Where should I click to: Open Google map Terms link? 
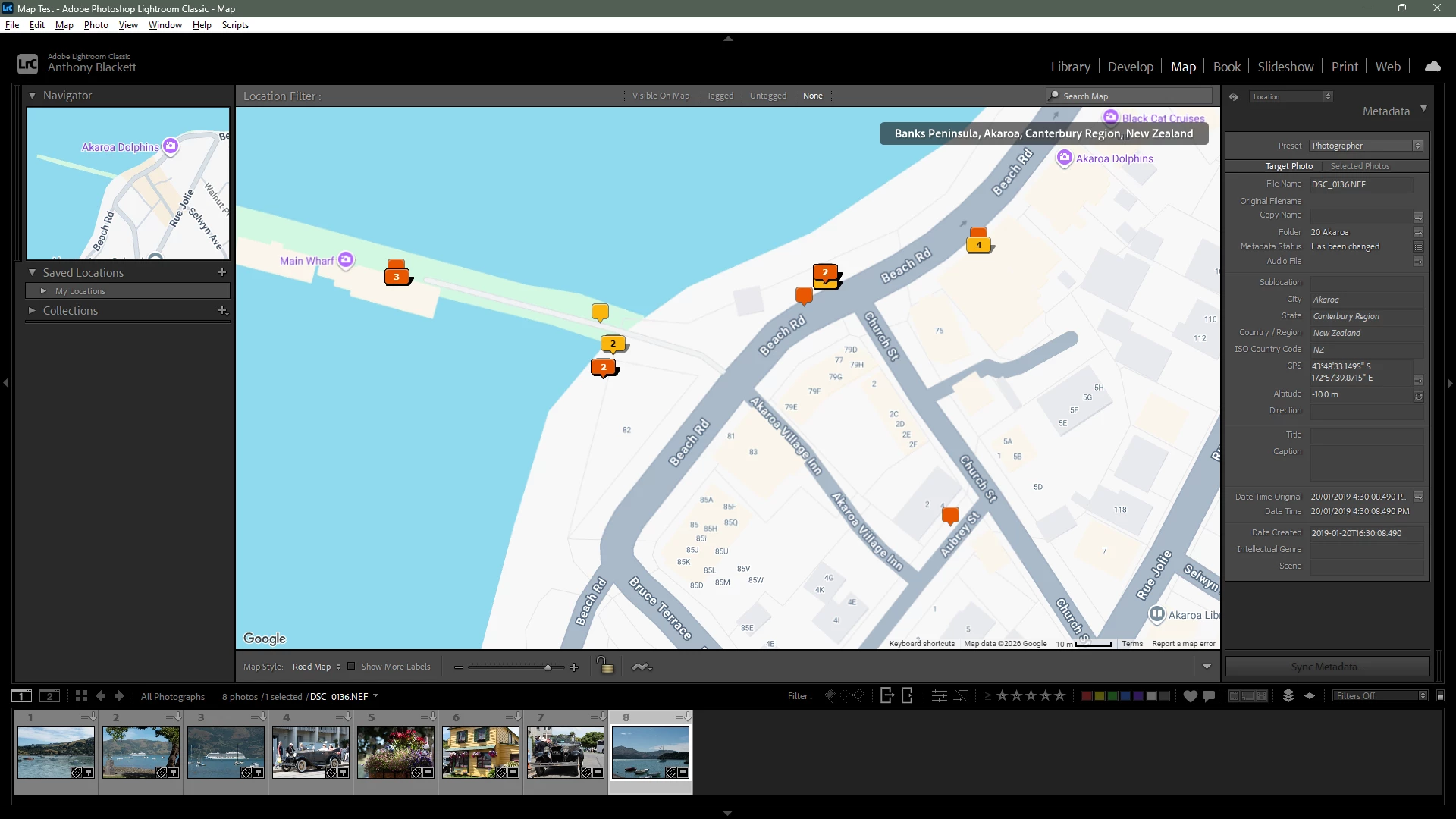[x=1132, y=644]
